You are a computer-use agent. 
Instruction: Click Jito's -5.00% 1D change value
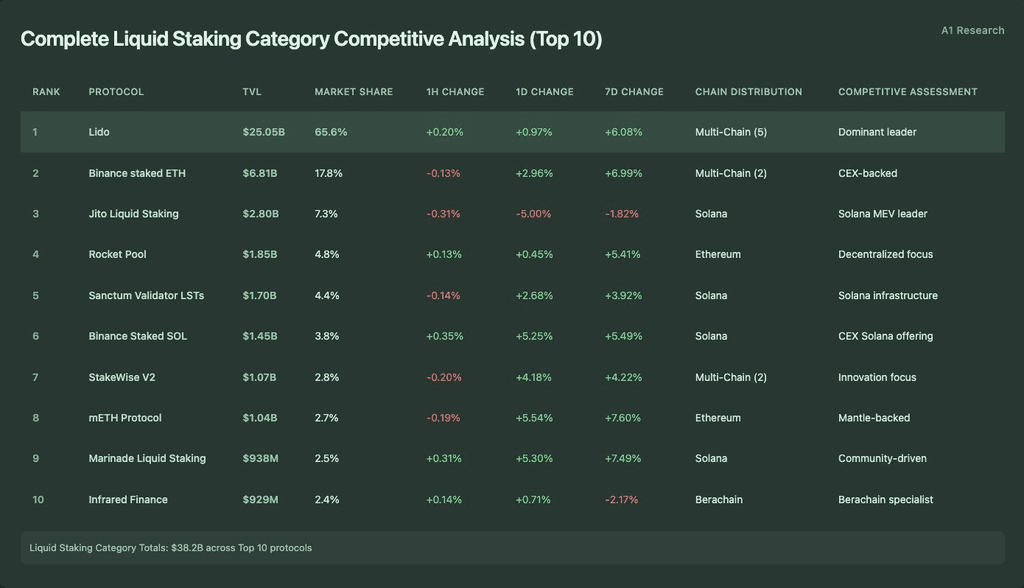(x=534, y=214)
